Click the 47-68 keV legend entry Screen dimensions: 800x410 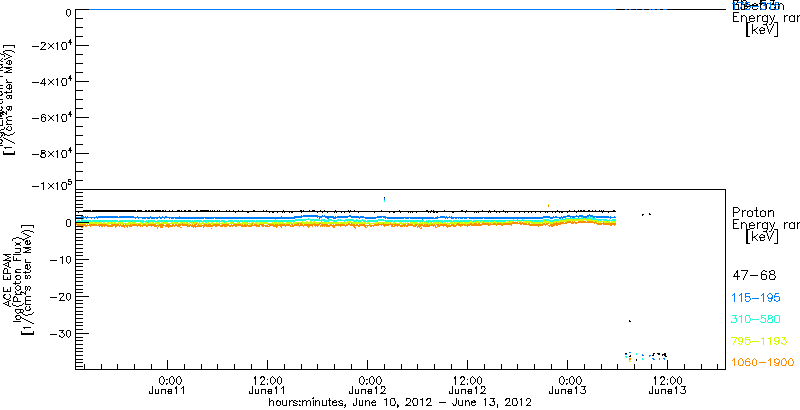tap(754, 276)
